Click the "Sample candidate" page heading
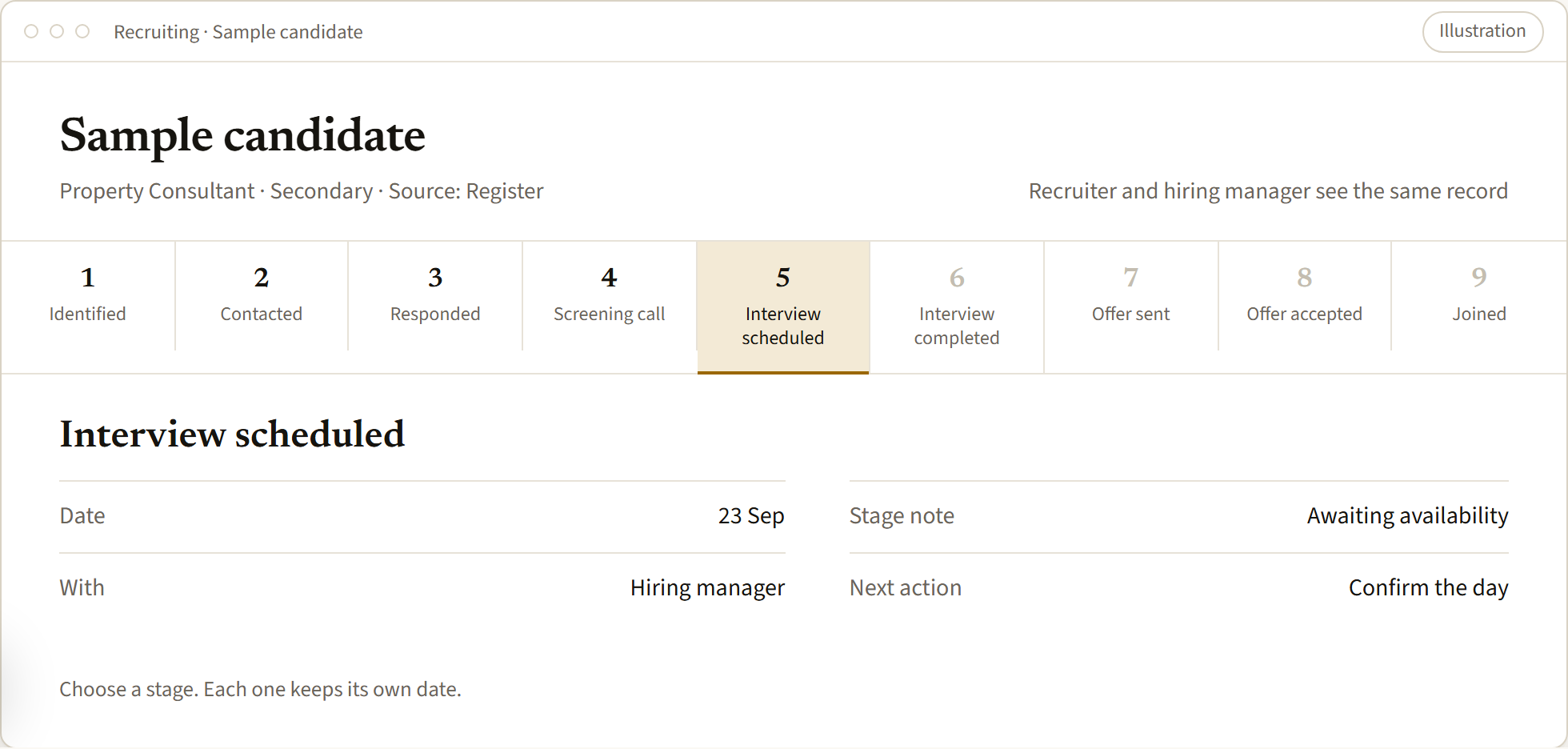 242,134
